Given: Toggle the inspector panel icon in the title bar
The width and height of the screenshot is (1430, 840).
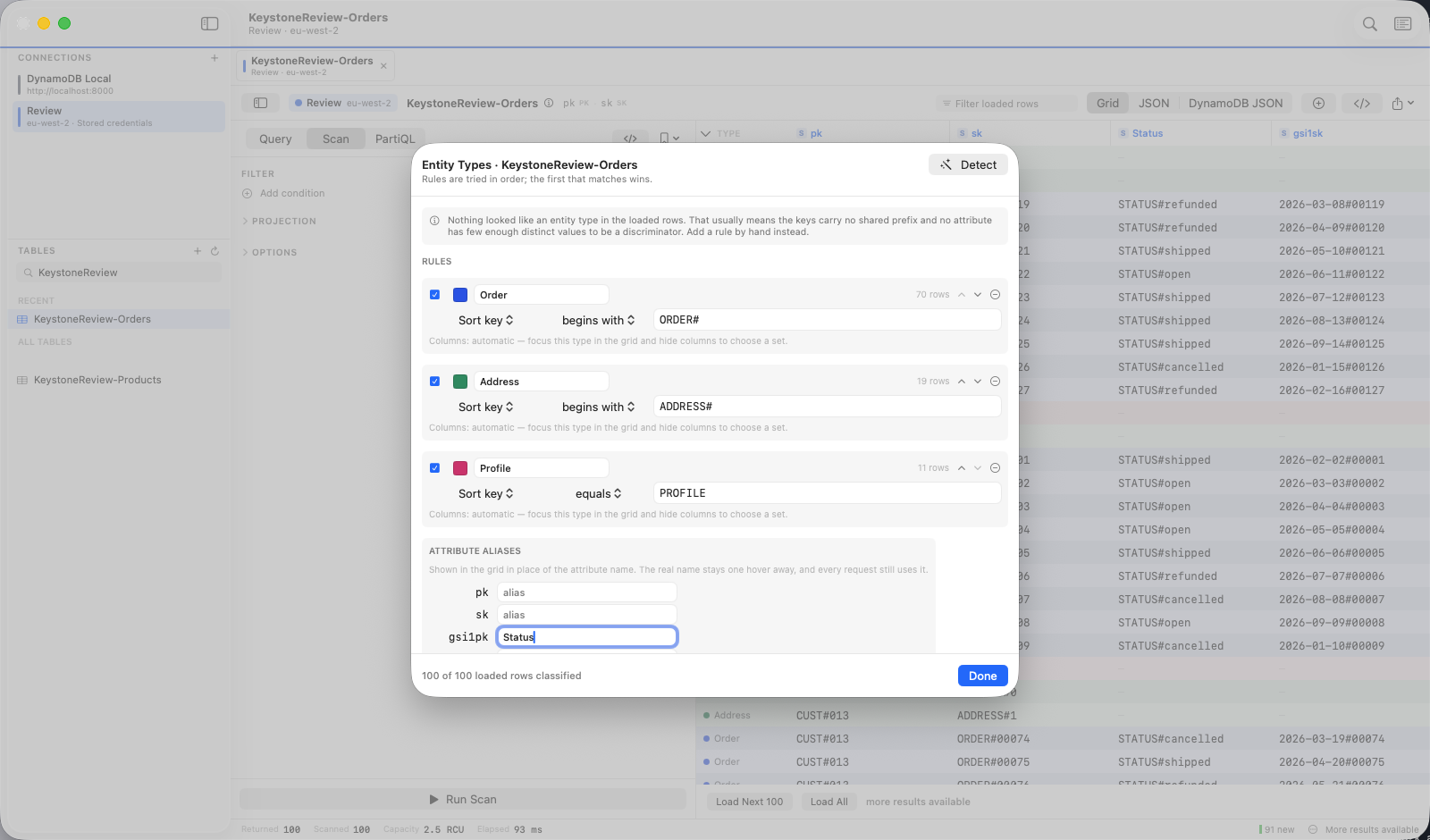Looking at the screenshot, I should (1403, 24).
